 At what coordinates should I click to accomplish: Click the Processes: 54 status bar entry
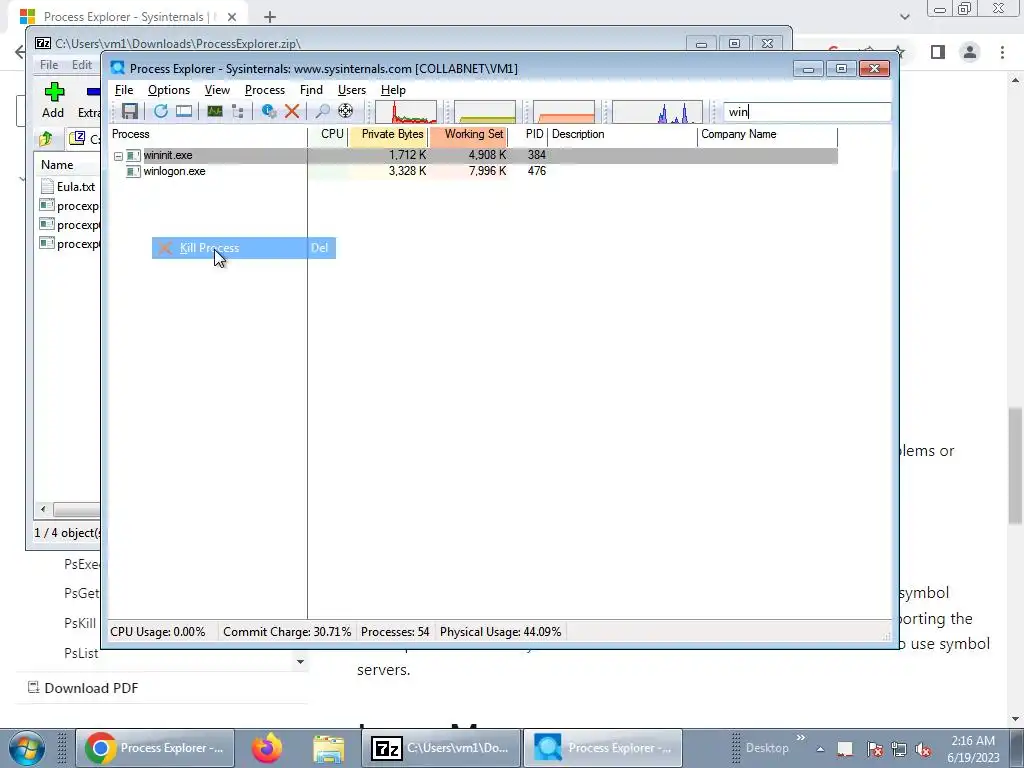[395, 632]
